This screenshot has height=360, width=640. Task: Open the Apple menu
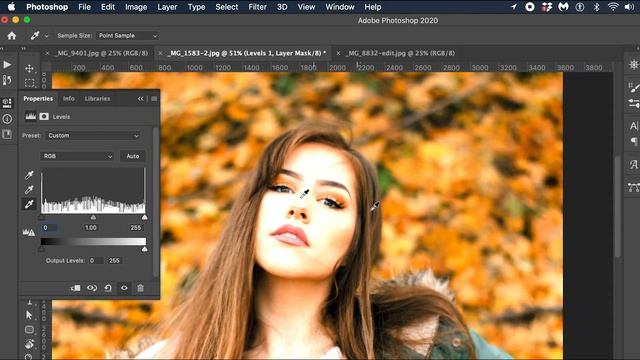coord(11,7)
